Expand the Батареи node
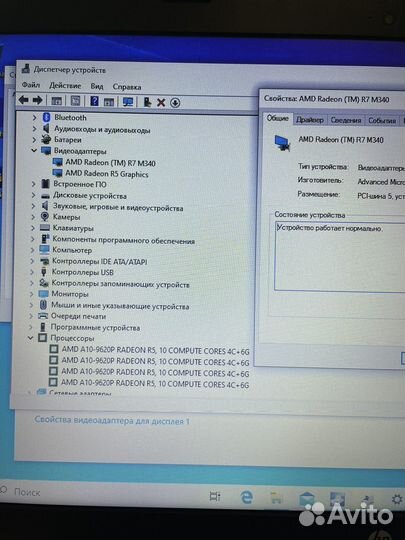Screen dimensions: 405x540 pos(34,140)
